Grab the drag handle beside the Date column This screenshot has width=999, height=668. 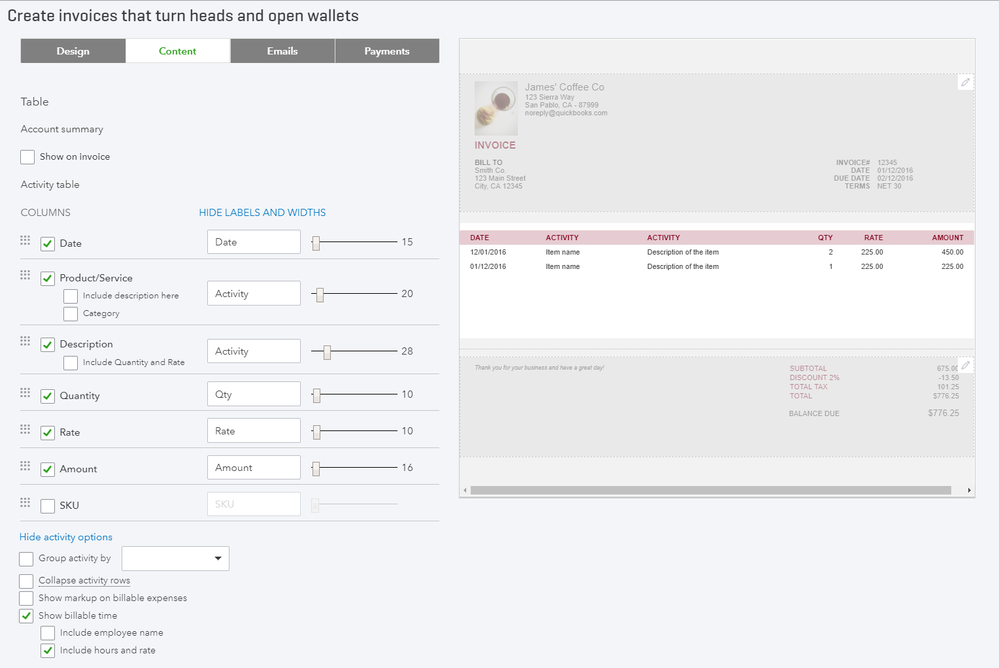click(25, 243)
